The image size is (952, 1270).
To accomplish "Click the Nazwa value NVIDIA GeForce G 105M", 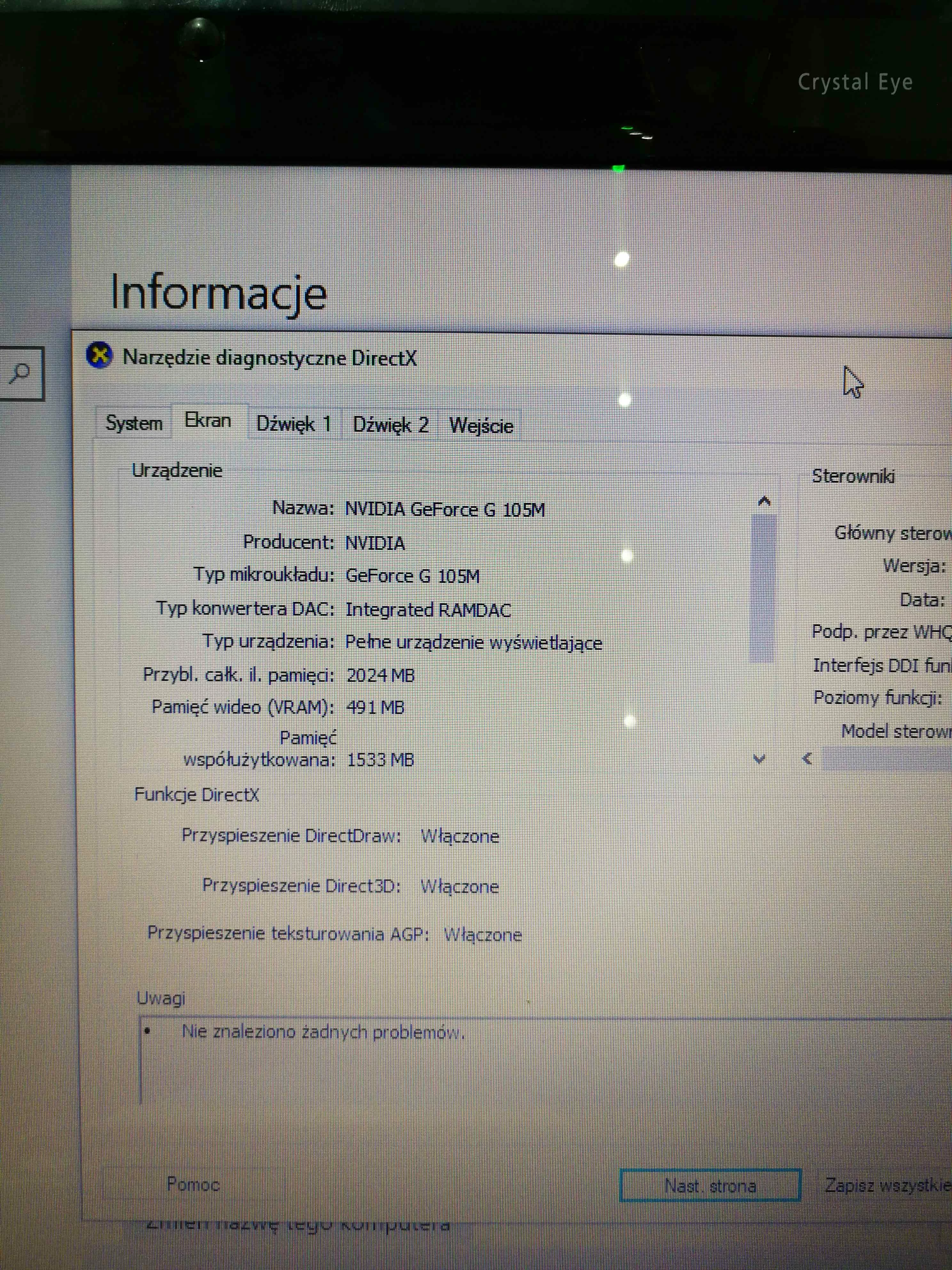I will 445,509.
